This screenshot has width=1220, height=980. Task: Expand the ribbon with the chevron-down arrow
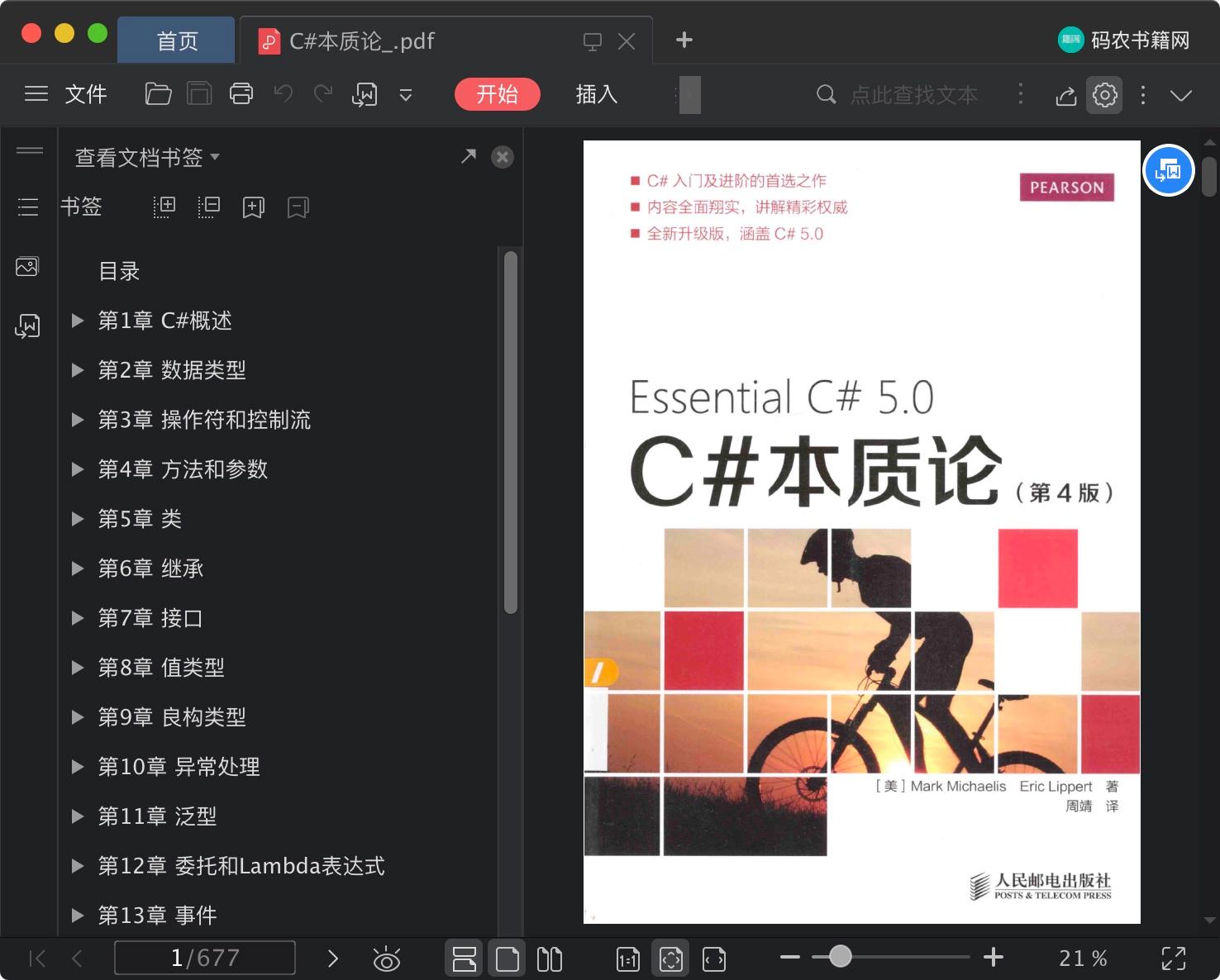click(1181, 95)
